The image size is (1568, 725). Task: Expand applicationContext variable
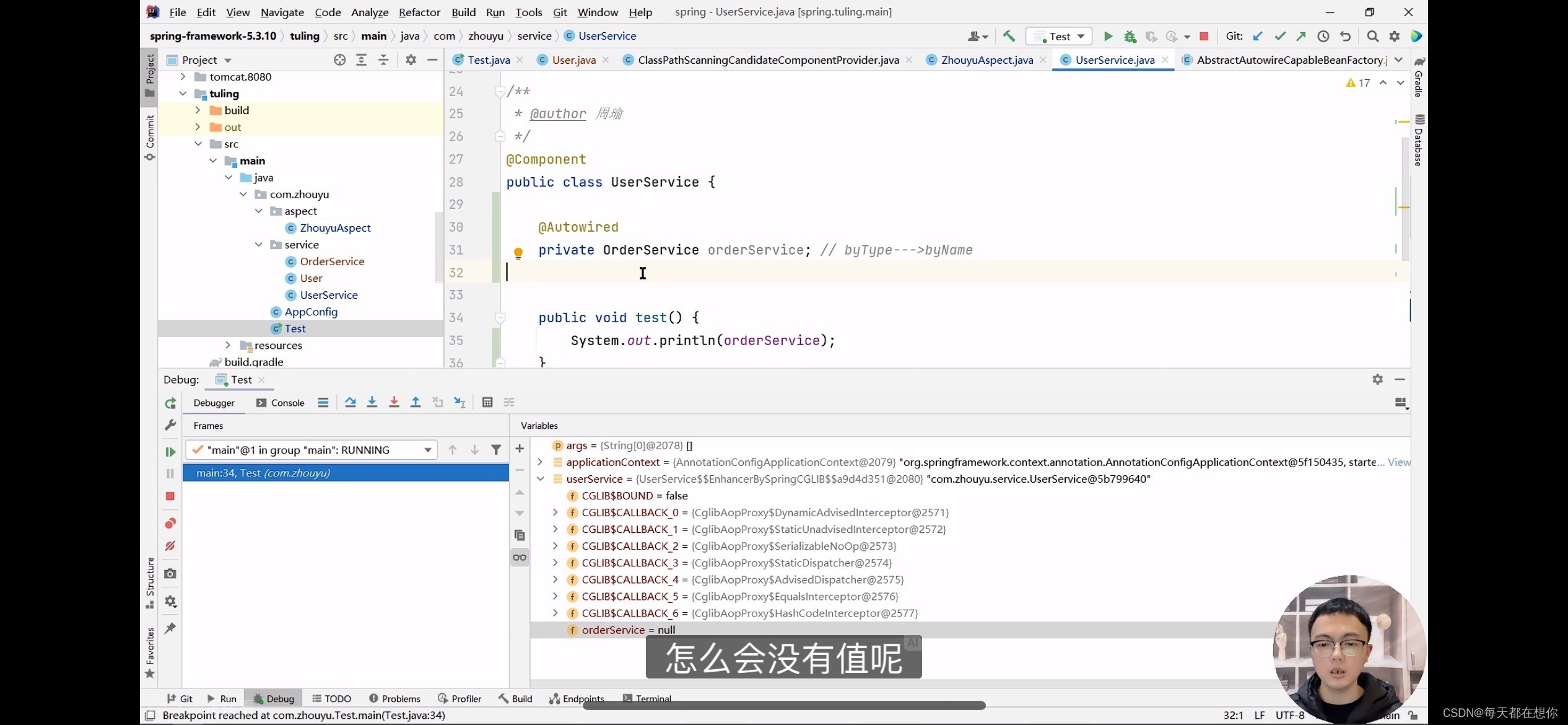540,462
